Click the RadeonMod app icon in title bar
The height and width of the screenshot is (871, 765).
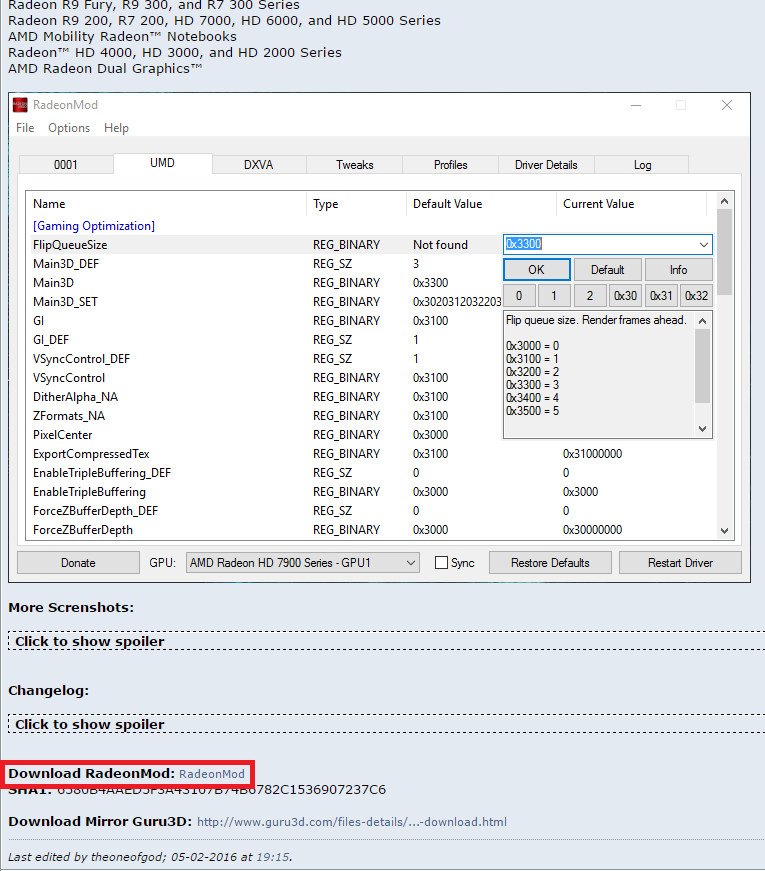[x=21, y=105]
